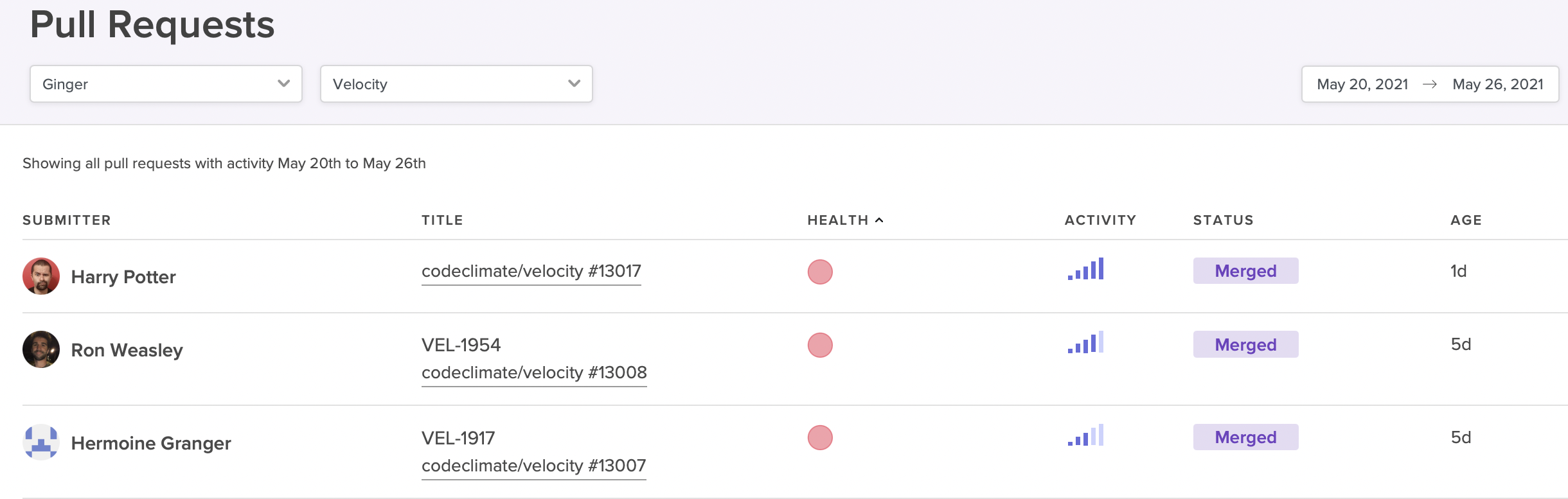Sort the list by Age column
The width and height of the screenshot is (1568, 499).
coord(1467,220)
